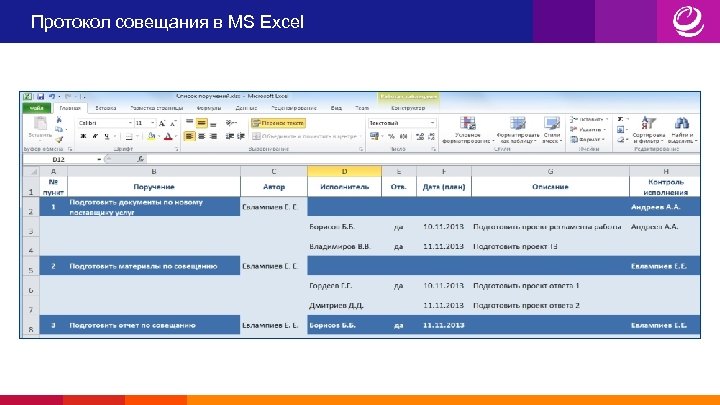Toggle Bottom Align for cell text
The width and height of the screenshot is (720, 405).
(213, 123)
